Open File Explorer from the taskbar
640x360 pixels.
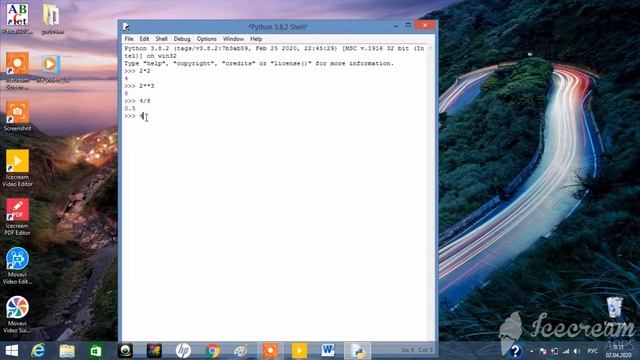click(67, 351)
